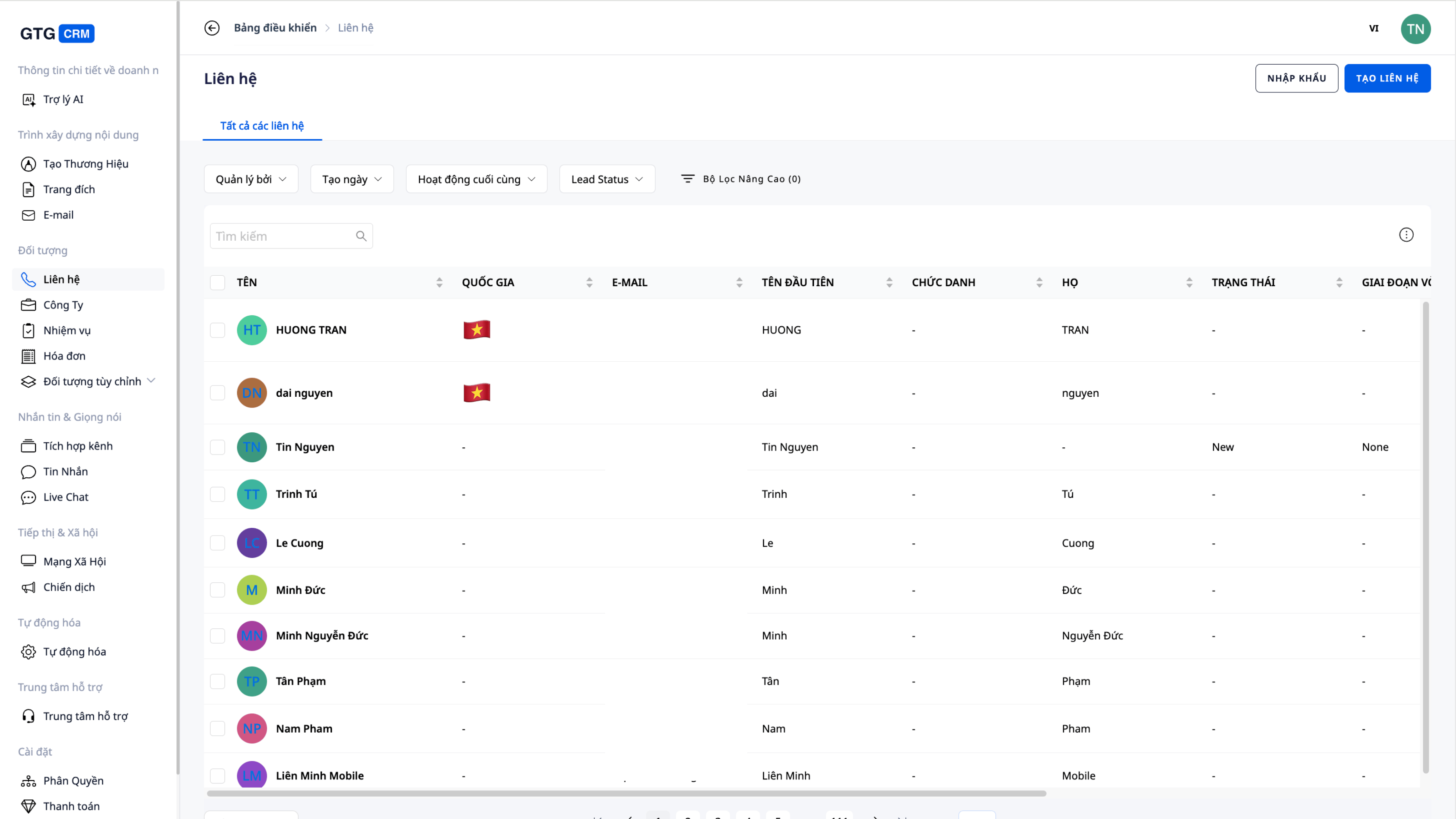Expand the Lead Status filter dropdown
This screenshot has width=1456, height=819.
tap(607, 179)
